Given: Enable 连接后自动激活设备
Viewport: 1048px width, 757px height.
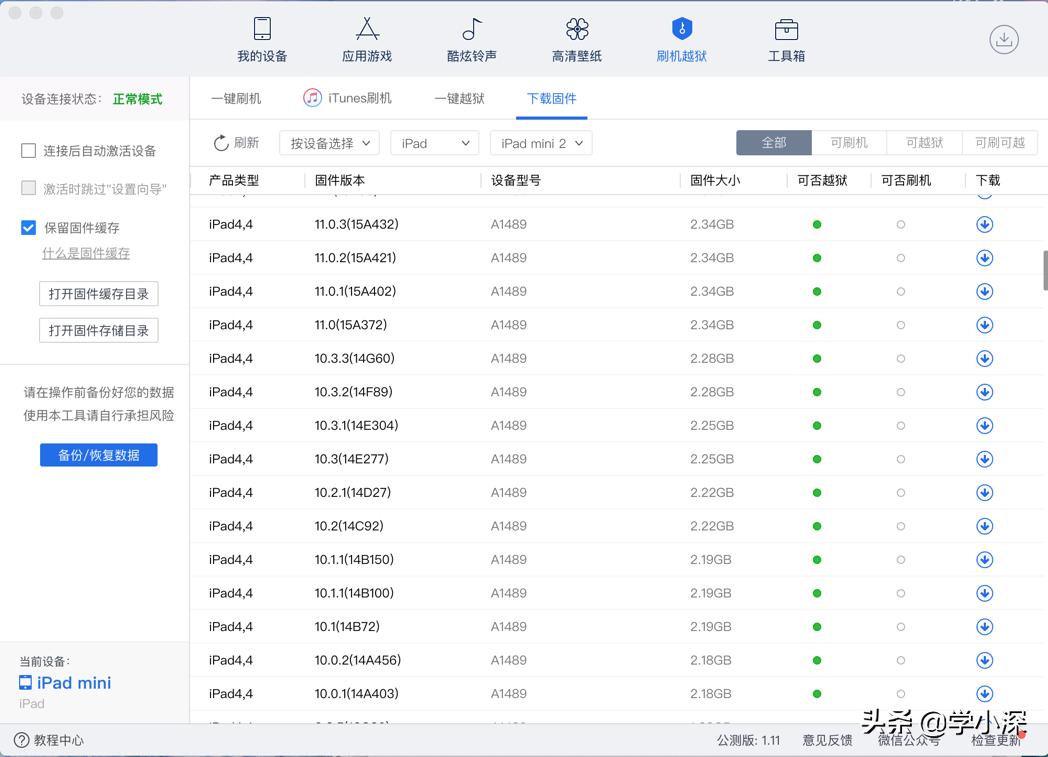Looking at the screenshot, I should [x=28, y=151].
